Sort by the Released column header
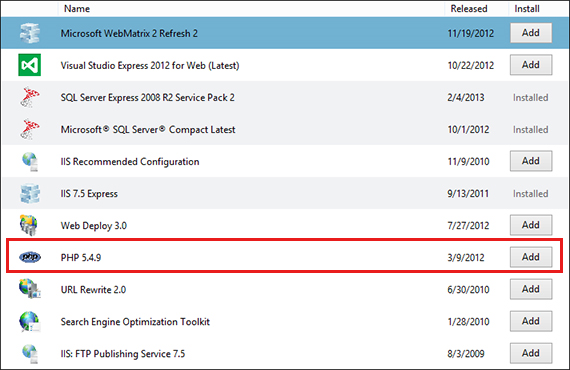 [469, 8]
